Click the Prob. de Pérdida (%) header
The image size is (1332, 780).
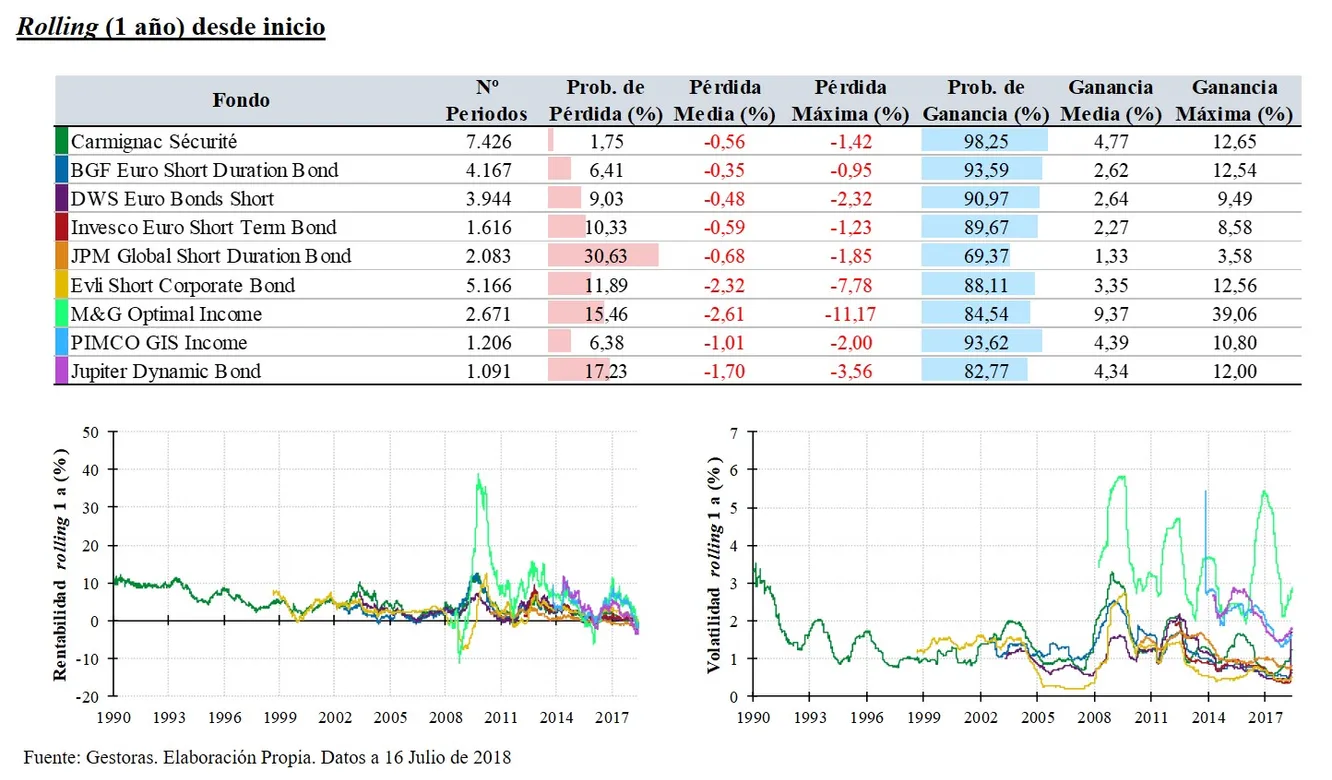click(604, 101)
